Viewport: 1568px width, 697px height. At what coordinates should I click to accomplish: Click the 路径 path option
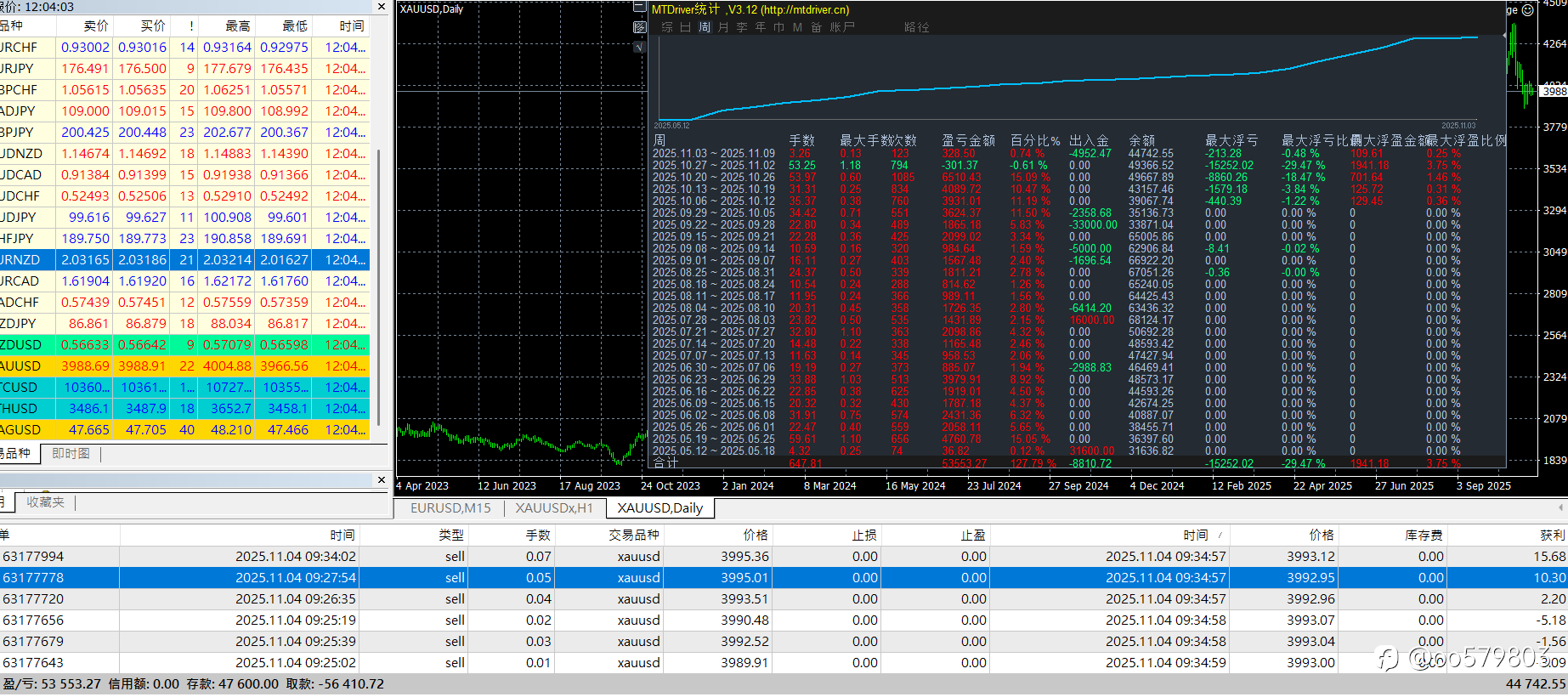pyautogui.click(x=917, y=27)
